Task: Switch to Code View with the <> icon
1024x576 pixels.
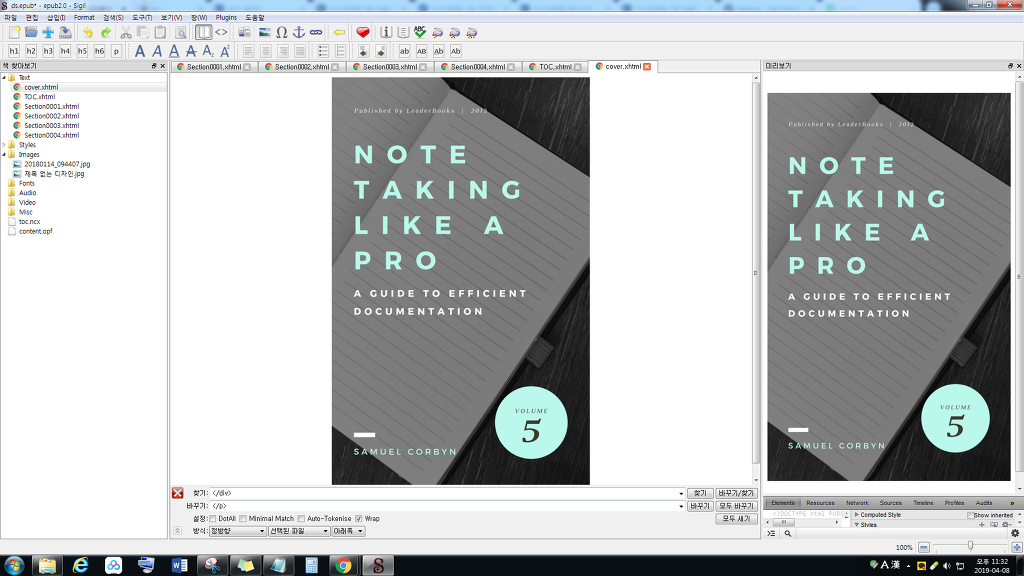Action: 221,33
